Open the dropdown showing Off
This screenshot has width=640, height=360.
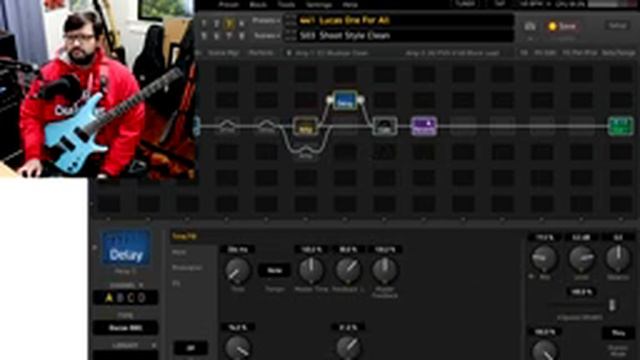tap(191, 348)
